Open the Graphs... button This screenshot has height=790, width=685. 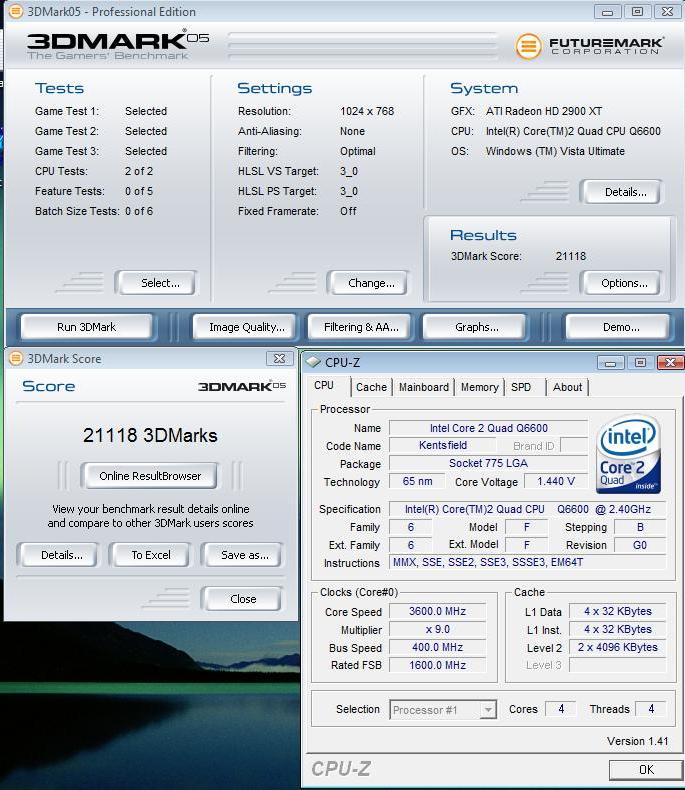pos(476,327)
